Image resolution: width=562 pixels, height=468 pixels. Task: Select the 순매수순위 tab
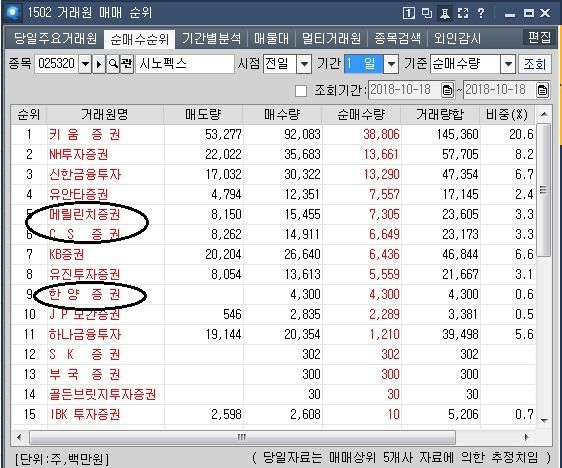[139, 39]
